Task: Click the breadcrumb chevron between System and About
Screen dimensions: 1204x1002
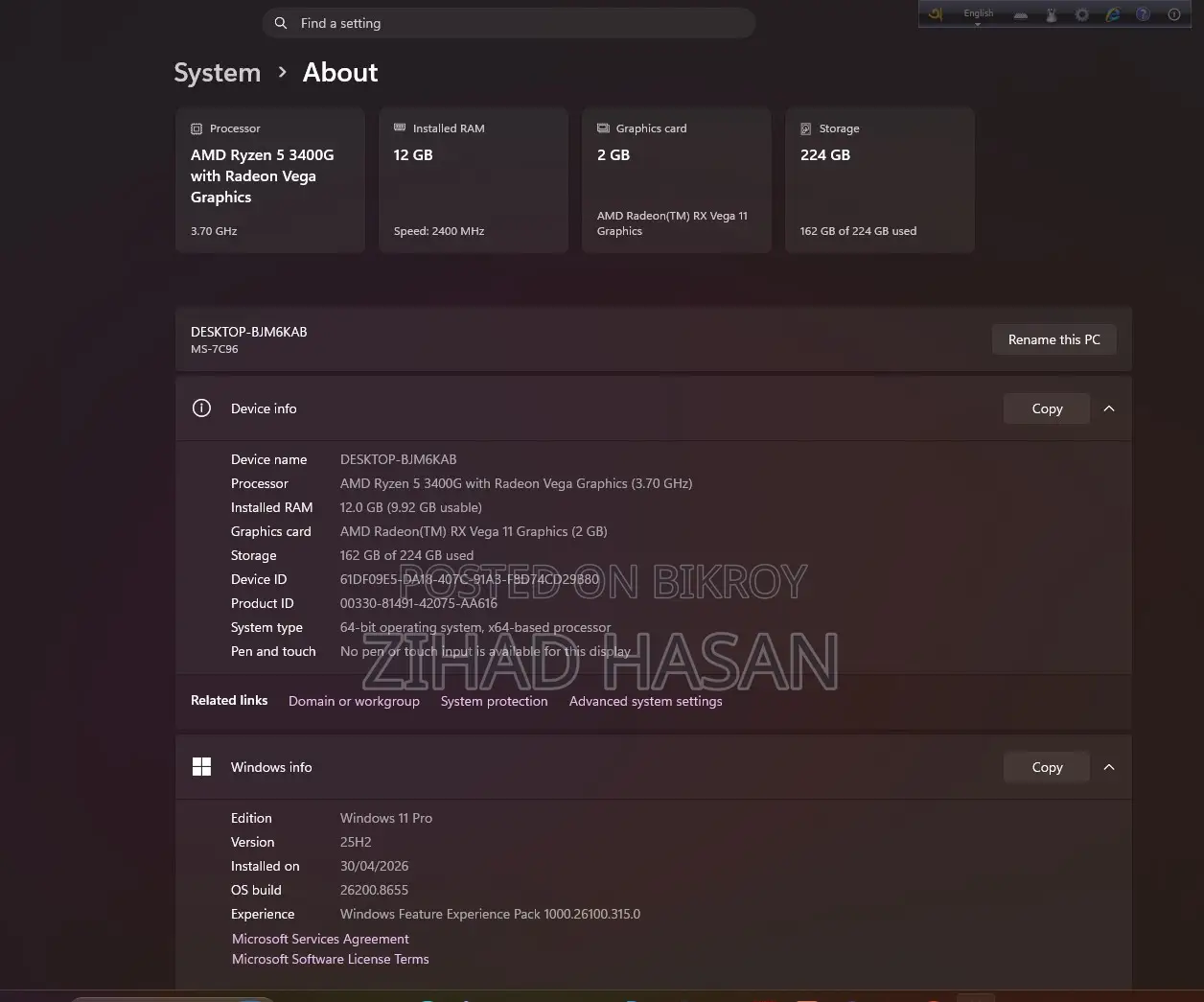Action: tap(282, 73)
